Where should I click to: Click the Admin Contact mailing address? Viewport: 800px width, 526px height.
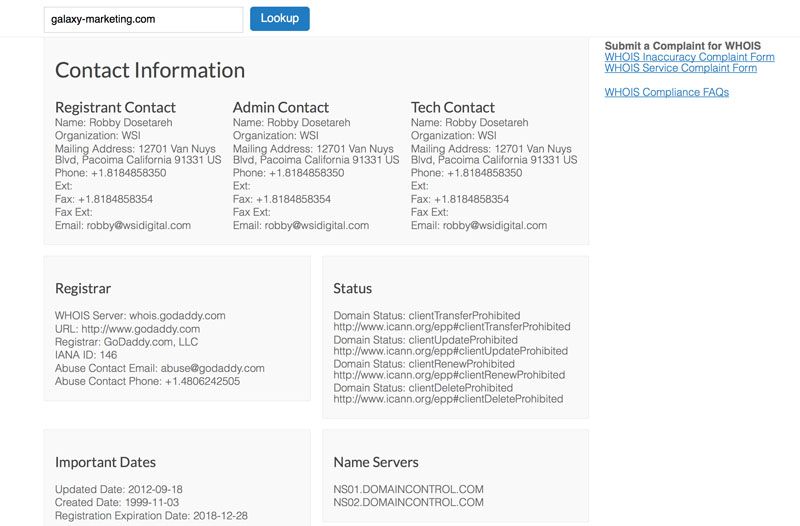(316, 154)
